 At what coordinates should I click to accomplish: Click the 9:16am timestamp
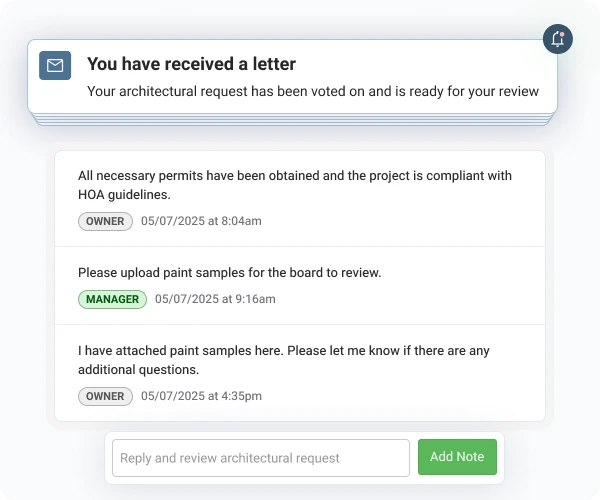coord(215,299)
